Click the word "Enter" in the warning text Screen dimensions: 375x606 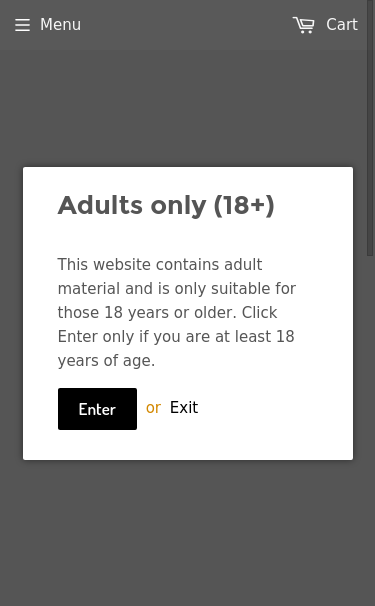coord(78,337)
